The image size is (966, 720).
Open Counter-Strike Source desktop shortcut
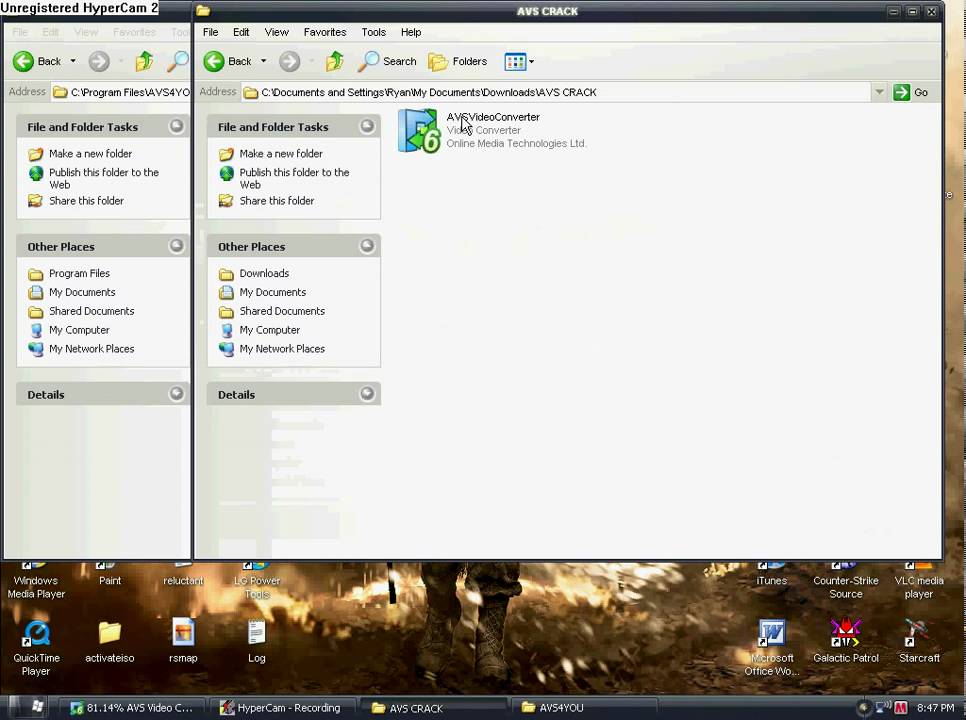[x=846, y=583]
